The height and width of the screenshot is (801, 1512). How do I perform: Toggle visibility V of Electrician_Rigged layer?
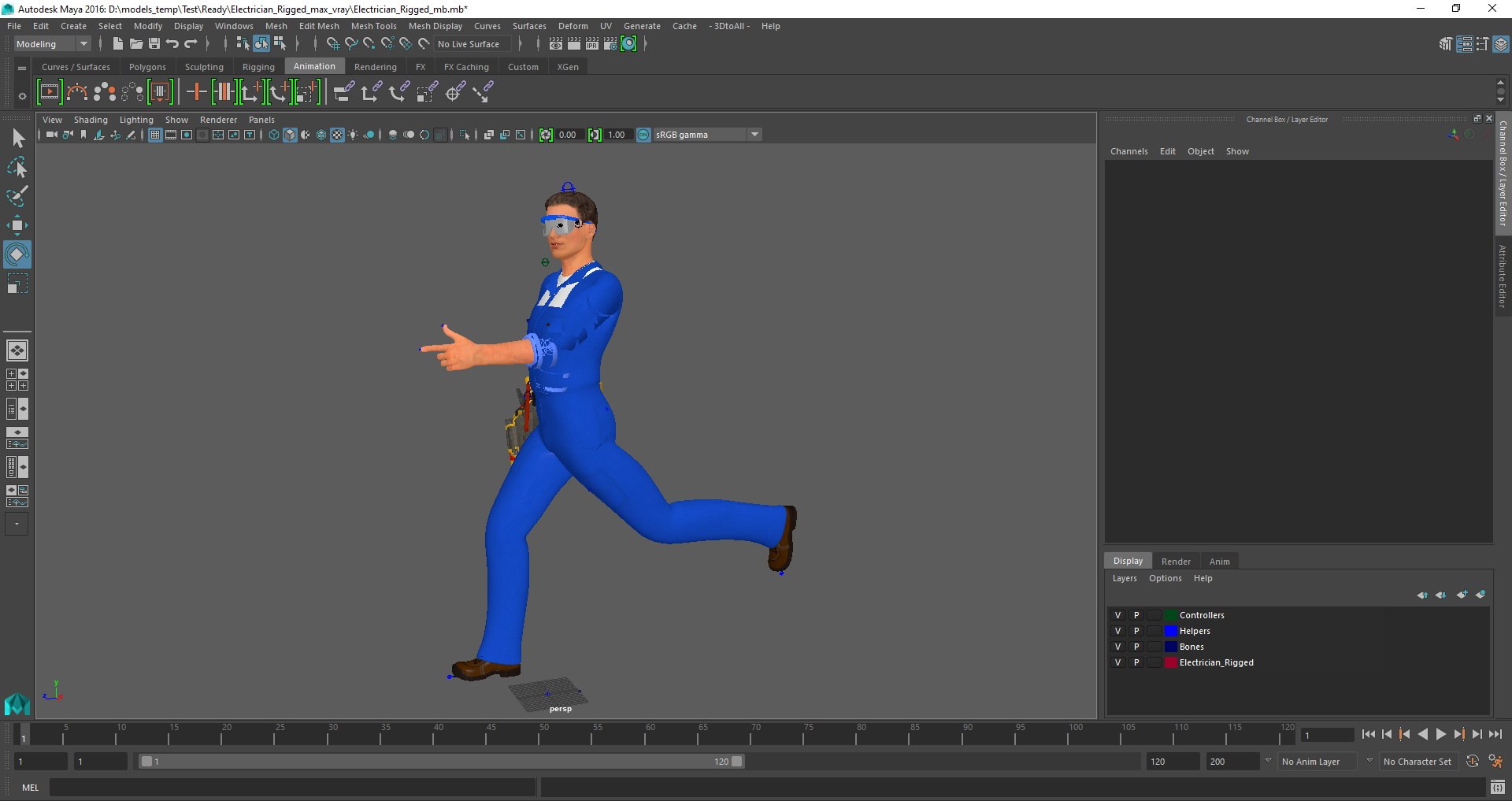[x=1117, y=662]
